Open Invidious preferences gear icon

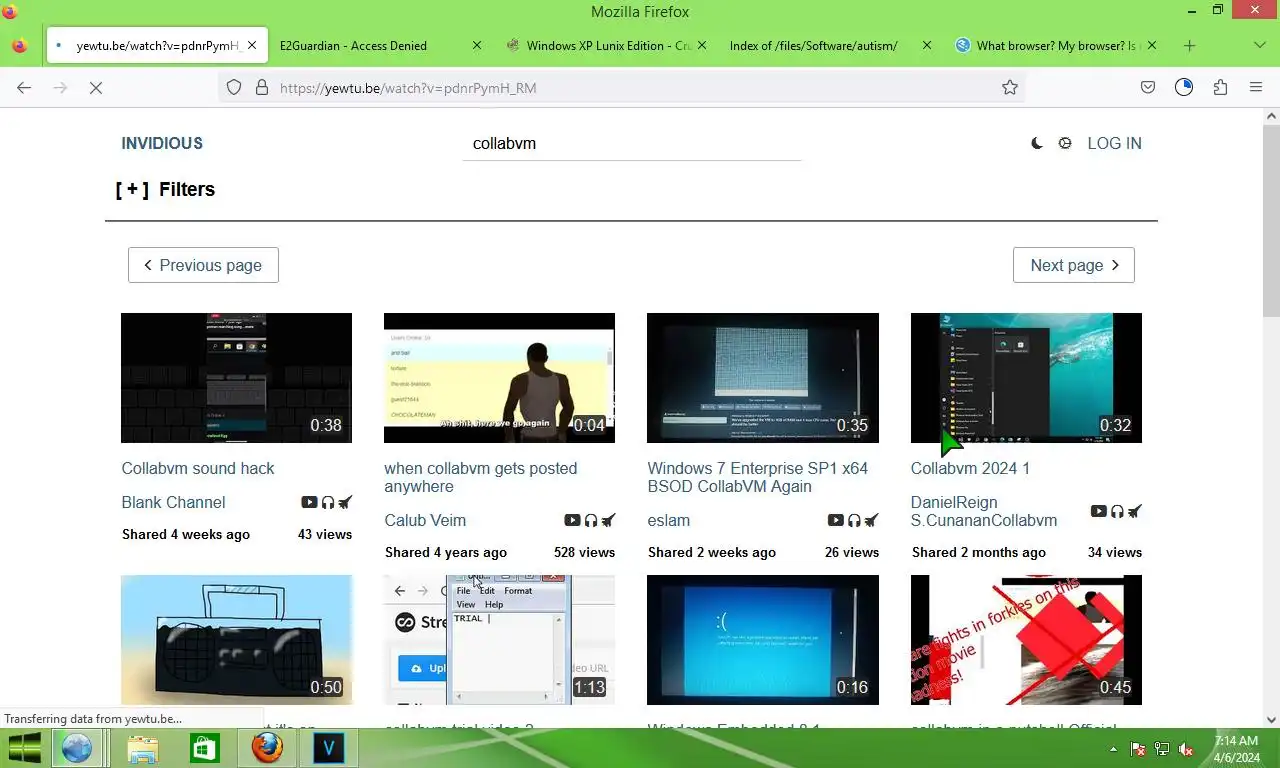(x=1065, y=143)
